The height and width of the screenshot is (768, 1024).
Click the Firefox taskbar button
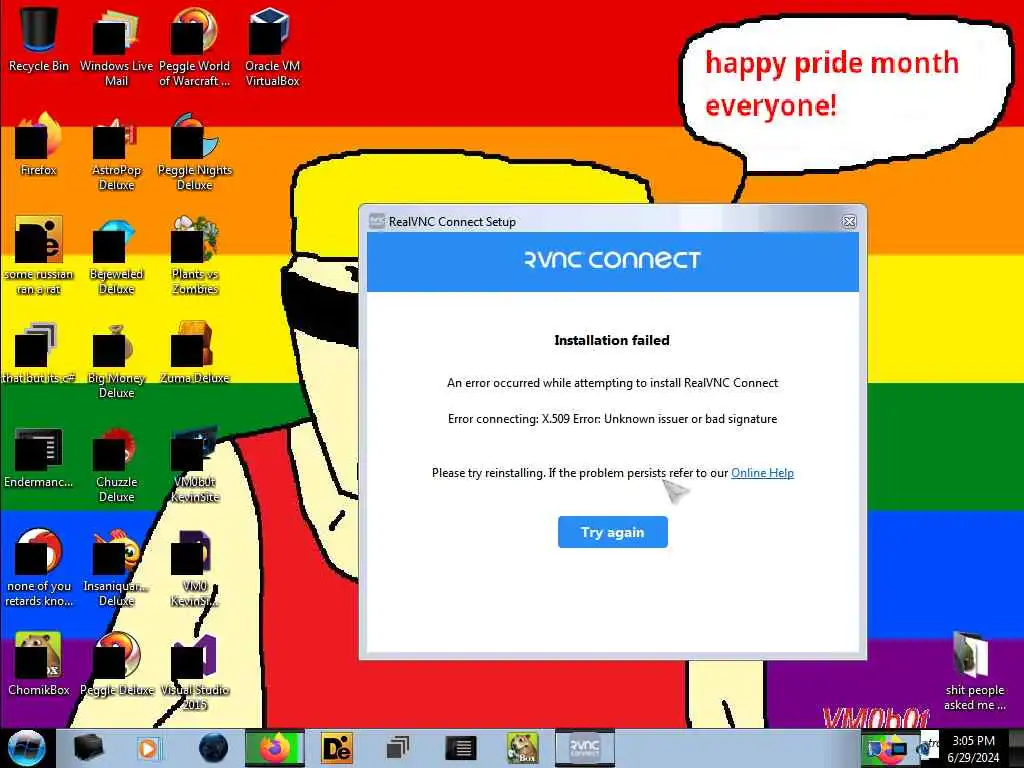coord(274,748)
